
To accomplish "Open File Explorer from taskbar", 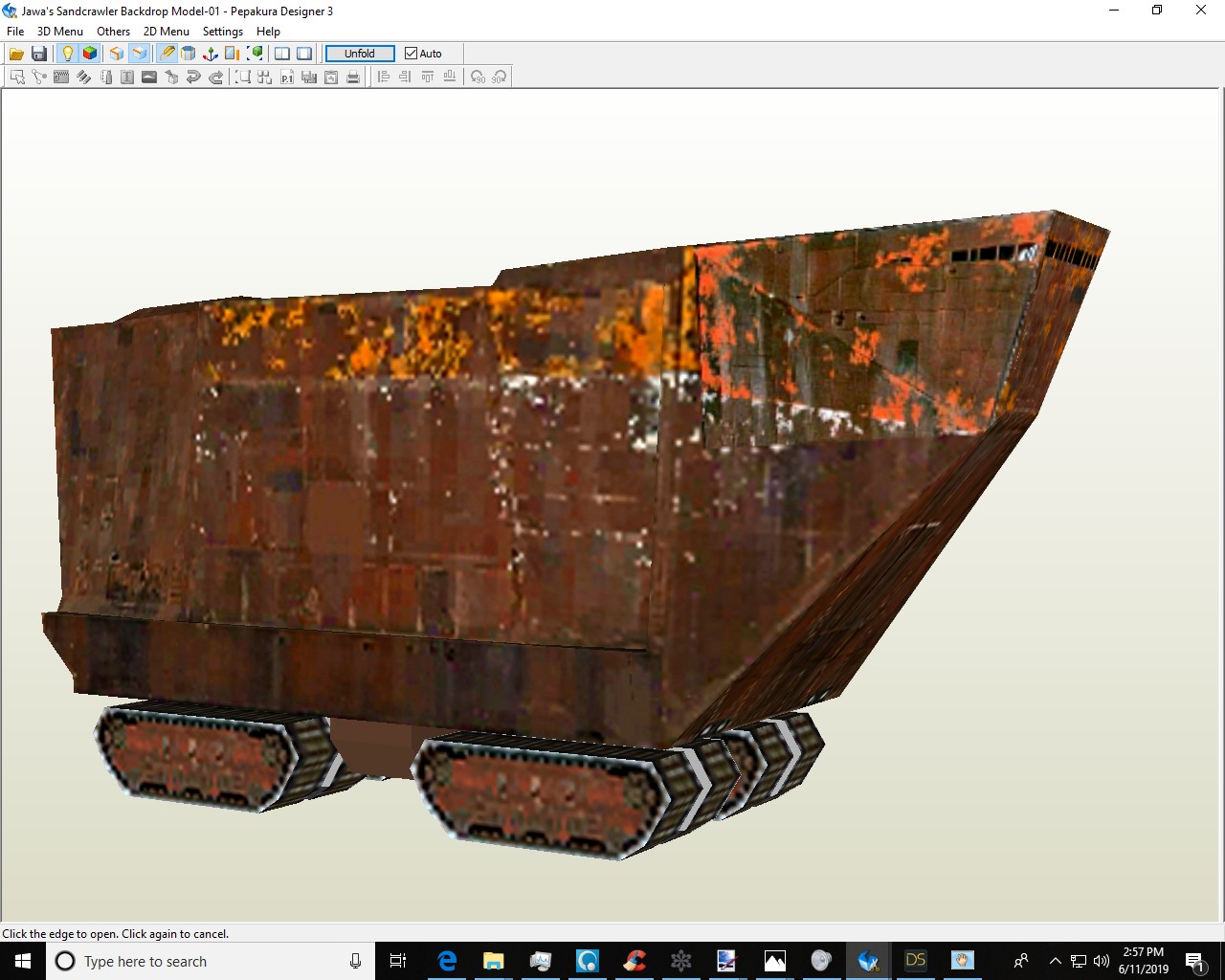I will [x=493, y=961].
